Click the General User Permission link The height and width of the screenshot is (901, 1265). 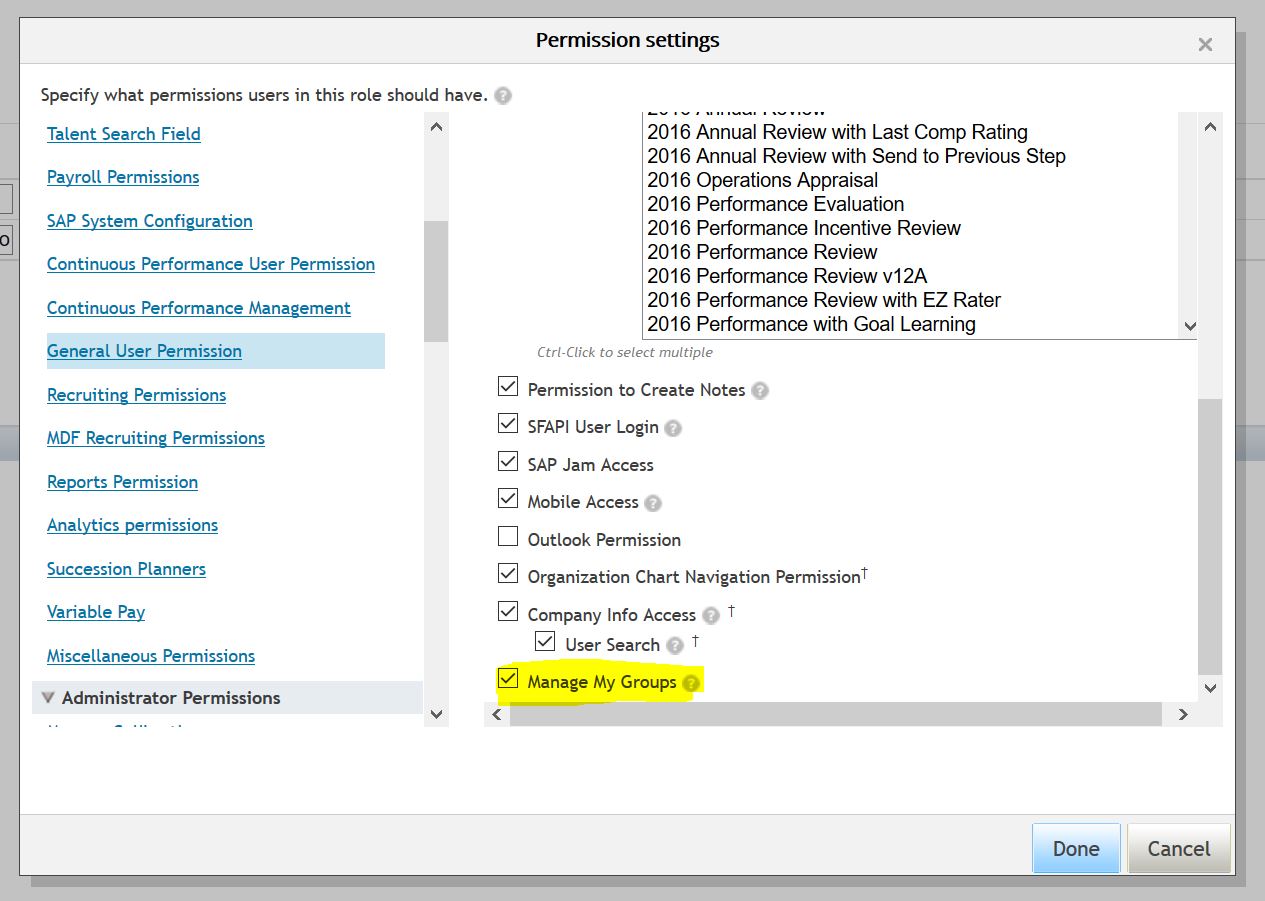[x=145, y=351]
